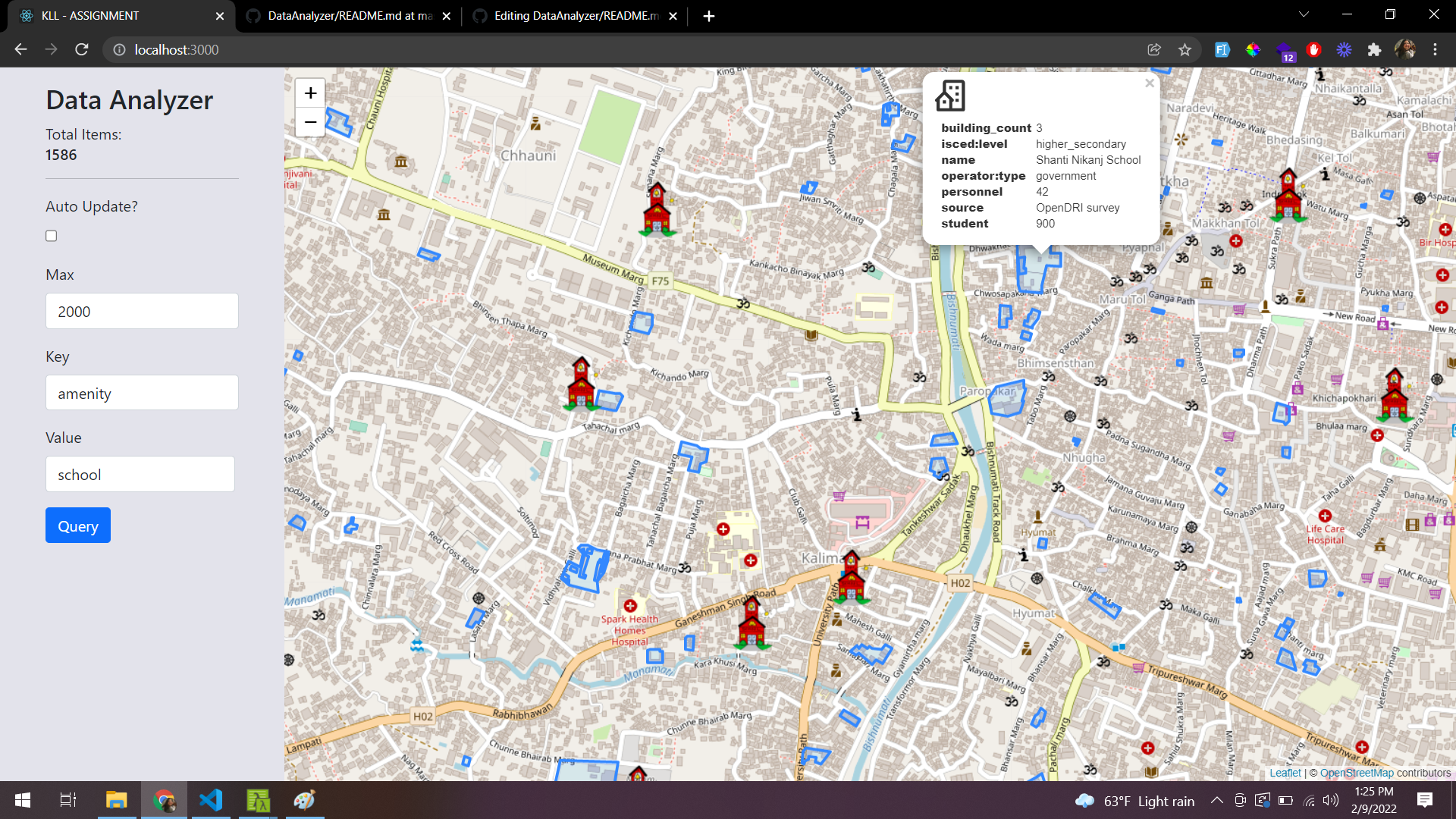
Task: Open Visual Studio Code from the taskbar
Action: pyautogui.click(x=211, y=800)
